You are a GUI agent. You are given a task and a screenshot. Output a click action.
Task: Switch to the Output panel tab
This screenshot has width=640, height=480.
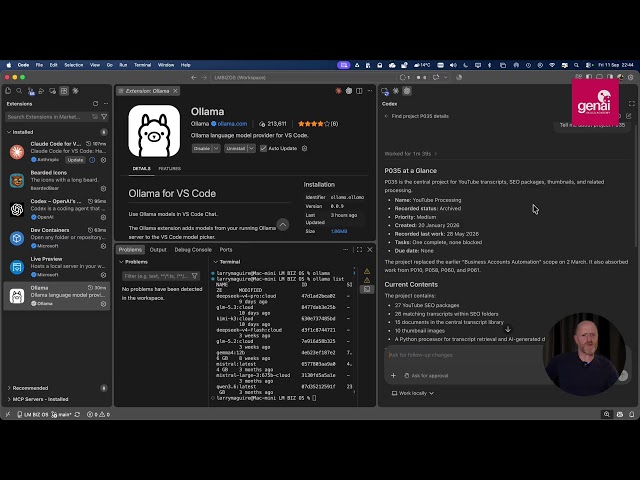tap(158, 250)
